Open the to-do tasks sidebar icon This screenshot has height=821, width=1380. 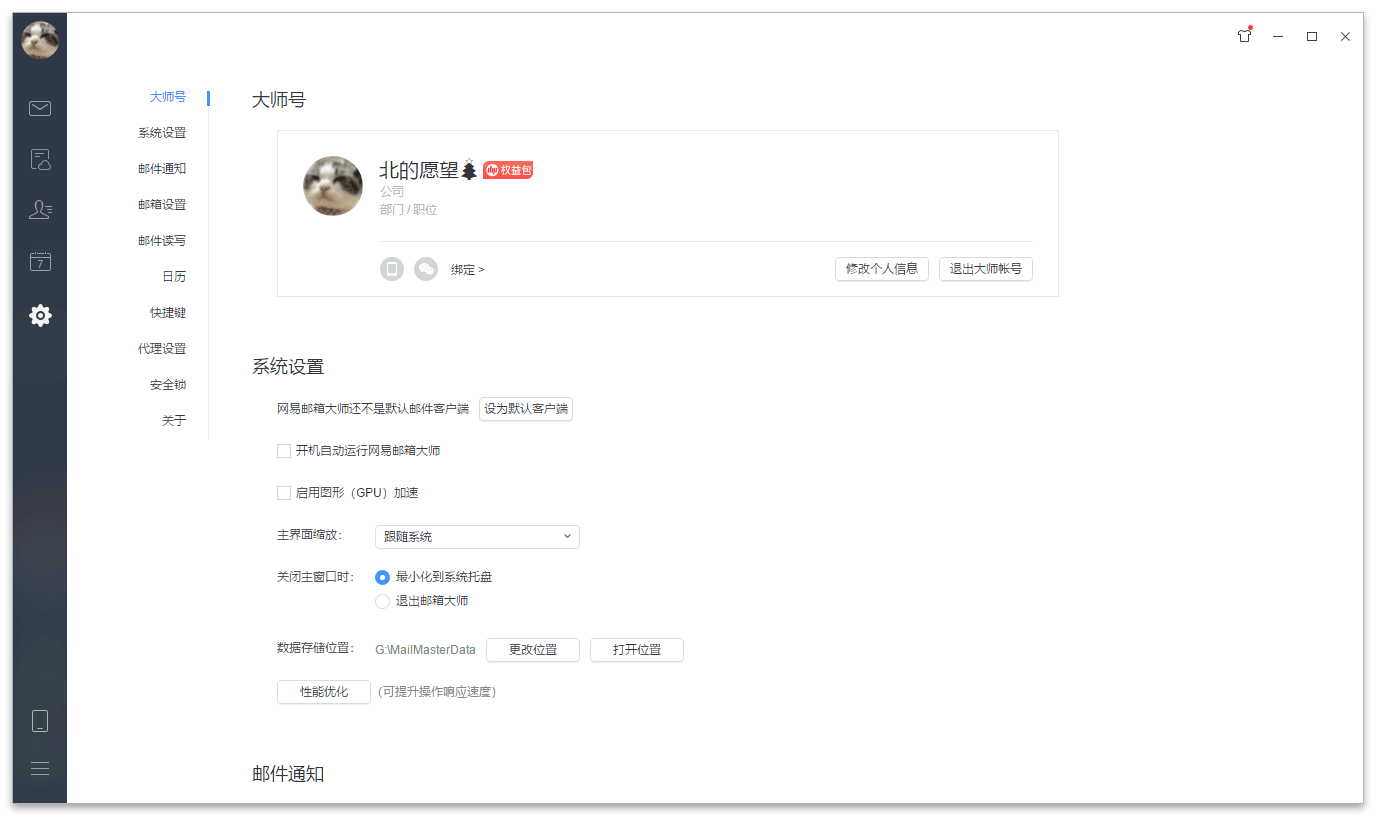40,159
